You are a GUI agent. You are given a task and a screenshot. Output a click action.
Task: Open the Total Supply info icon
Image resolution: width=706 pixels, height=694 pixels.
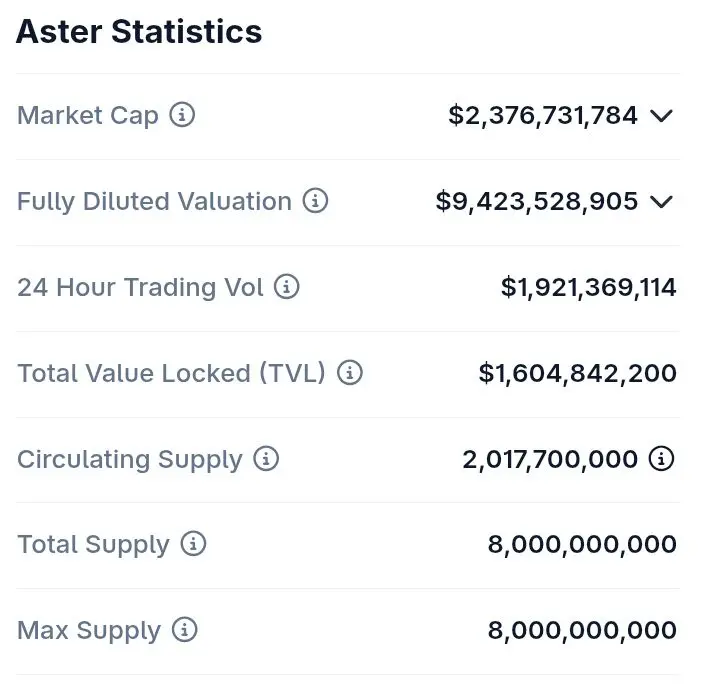(193, 544)
